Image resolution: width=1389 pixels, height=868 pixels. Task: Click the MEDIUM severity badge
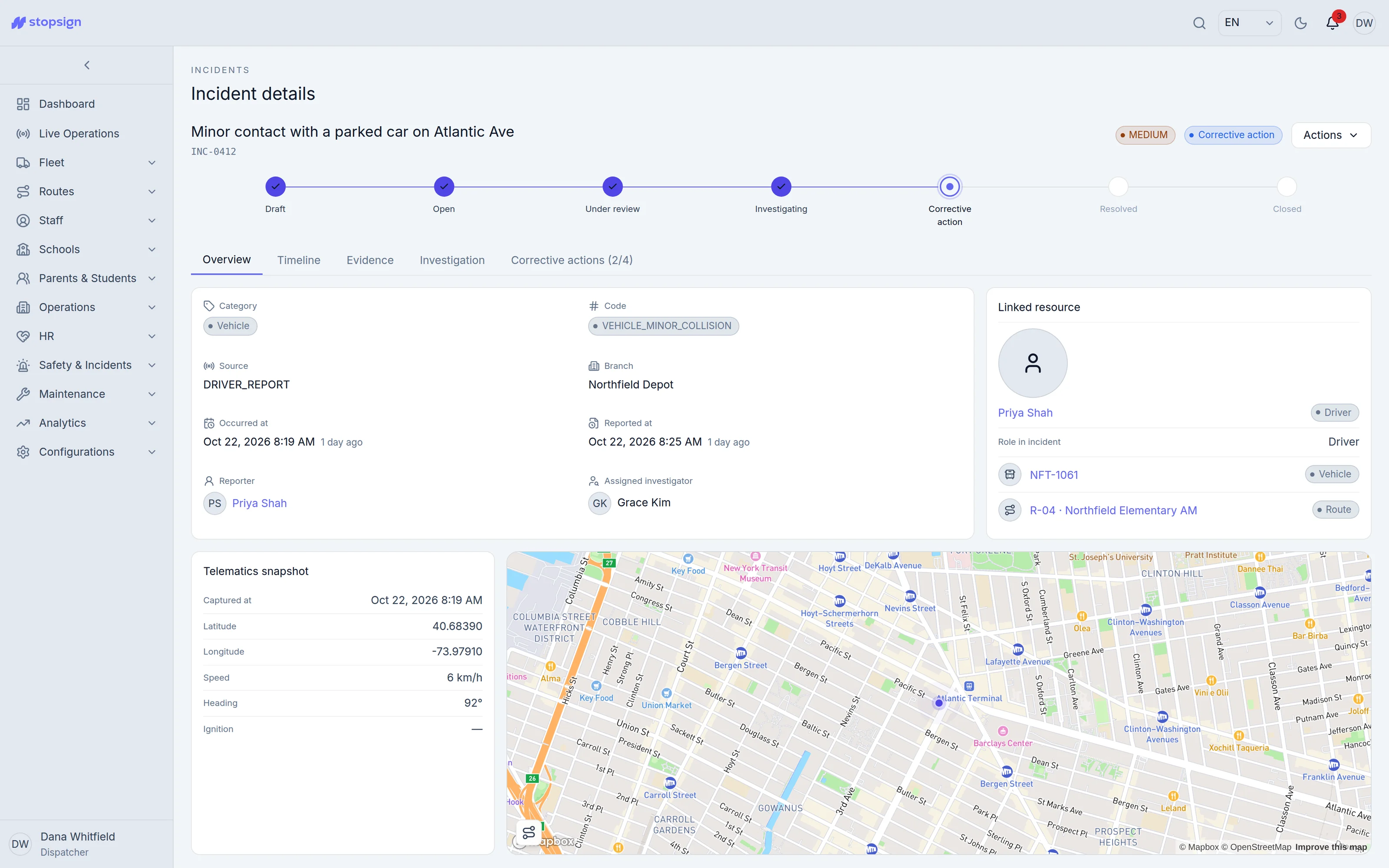(1145, 135)
